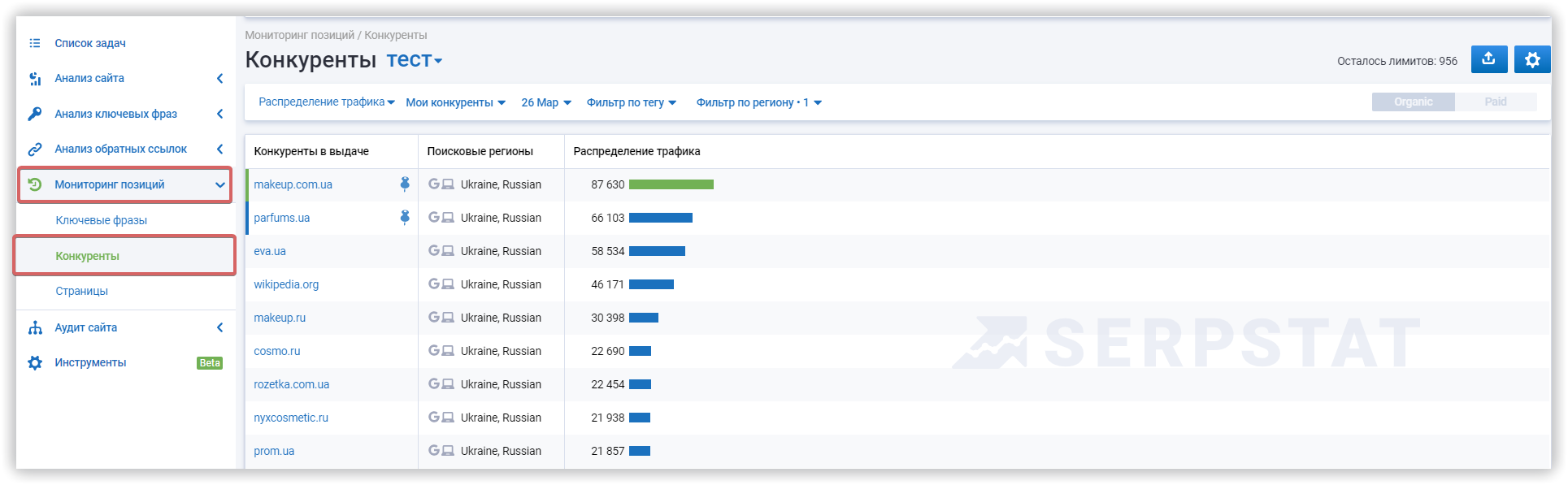
Task: Click the desktop icon in parfums.ua row
Action: tap(448, 218)
